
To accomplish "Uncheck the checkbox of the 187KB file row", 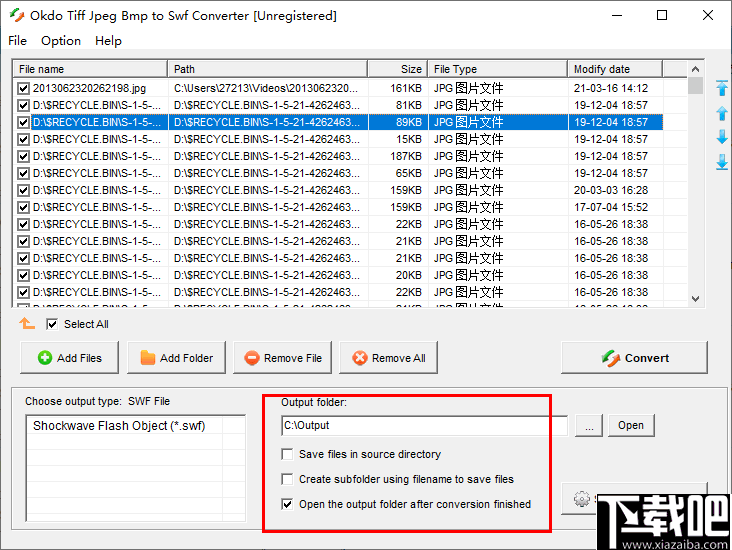I will (x=23, y=156).
